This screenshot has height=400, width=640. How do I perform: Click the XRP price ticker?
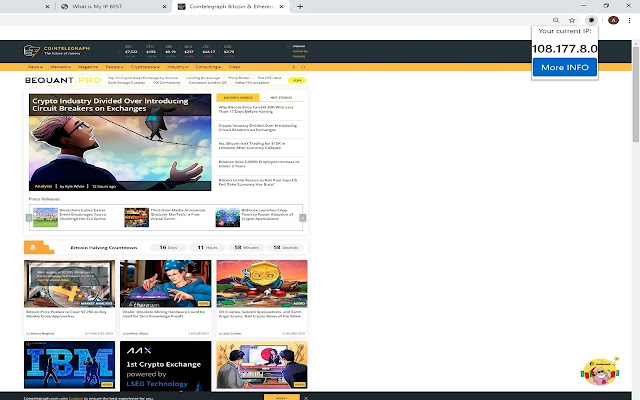[170, 51]
